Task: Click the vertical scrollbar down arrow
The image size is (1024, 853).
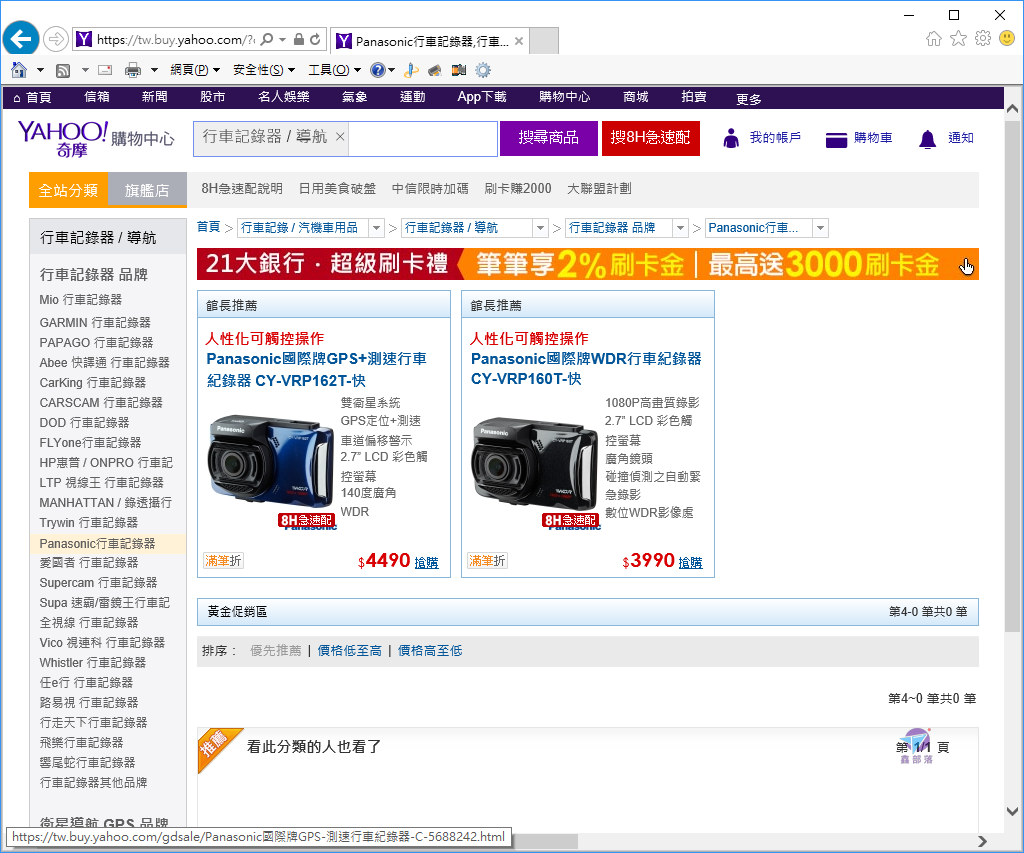Action: tap(1012, 811)
